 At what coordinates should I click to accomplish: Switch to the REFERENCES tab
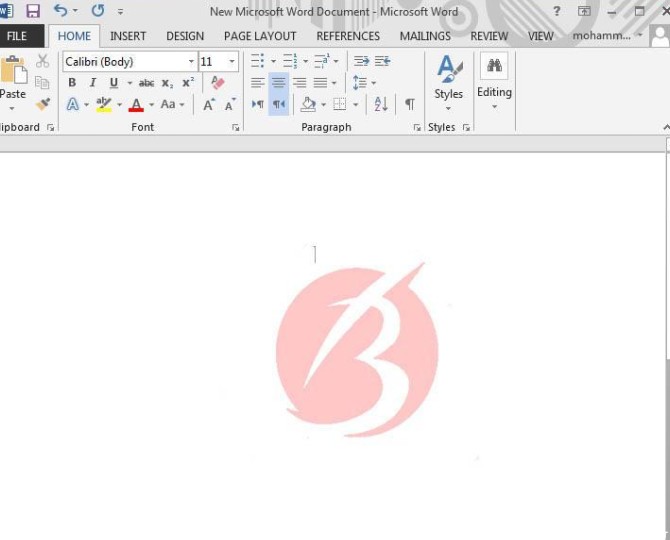pyautogui.click(x=348, y=36)
